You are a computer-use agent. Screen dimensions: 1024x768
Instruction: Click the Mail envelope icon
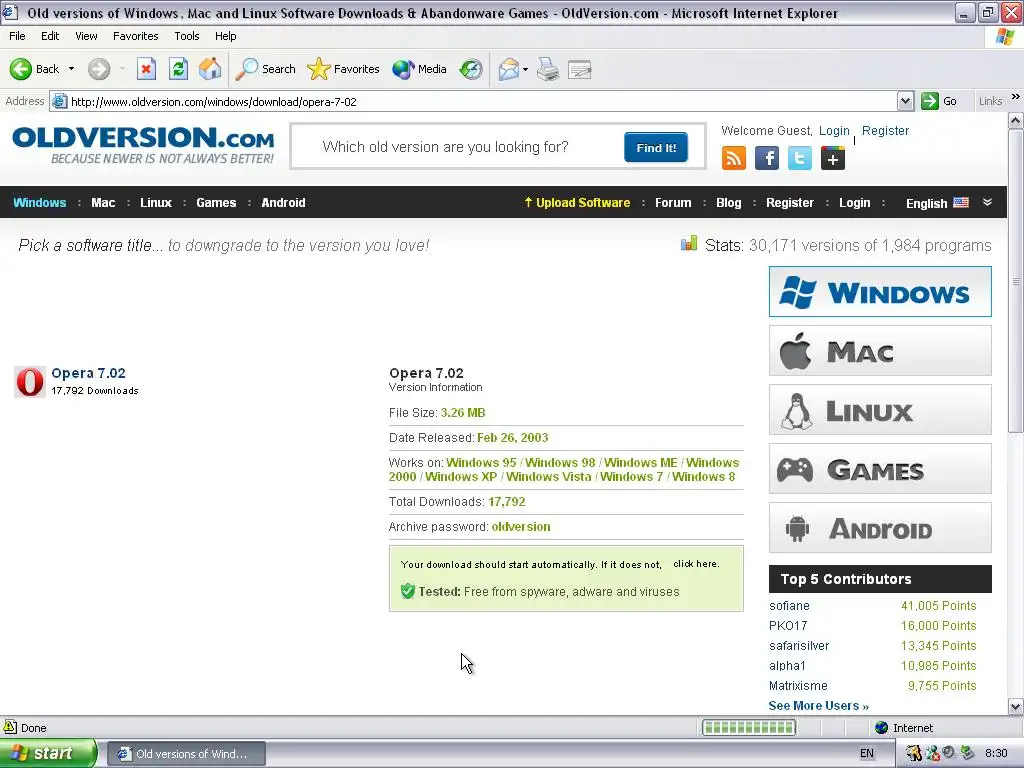coord(509,69)
